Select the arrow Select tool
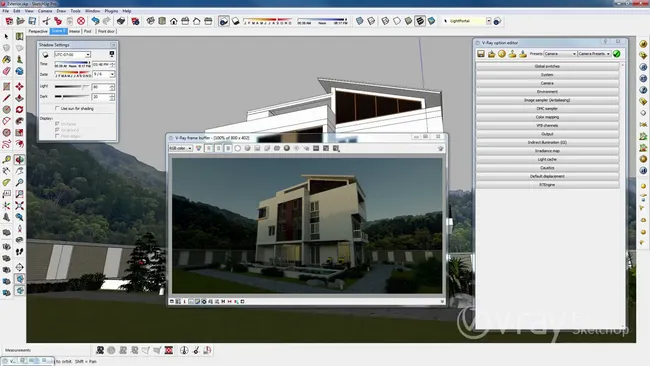Viewport: 650px width, 366px height. pyautogui.click(x=6, y=36)
